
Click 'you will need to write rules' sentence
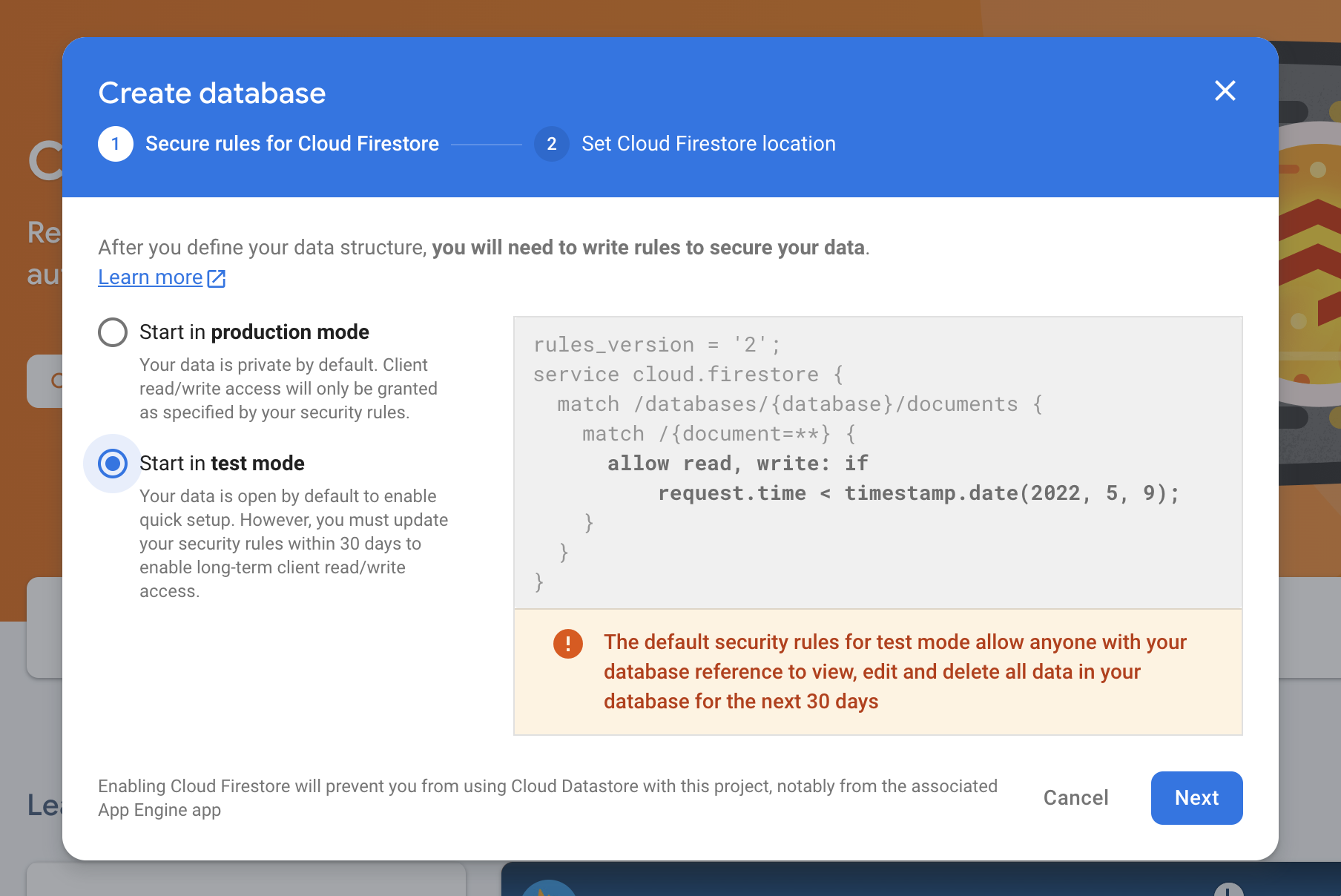click(x=648, y=248)
